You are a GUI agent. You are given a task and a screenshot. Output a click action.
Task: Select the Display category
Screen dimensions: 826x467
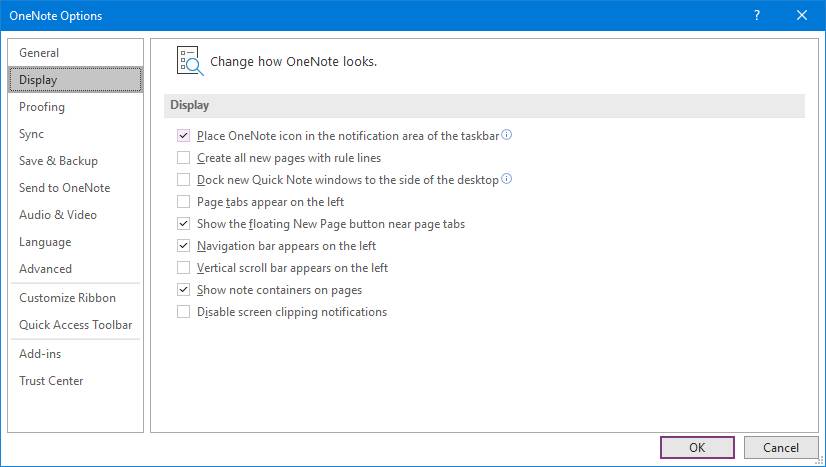click(x=75, y=80)
